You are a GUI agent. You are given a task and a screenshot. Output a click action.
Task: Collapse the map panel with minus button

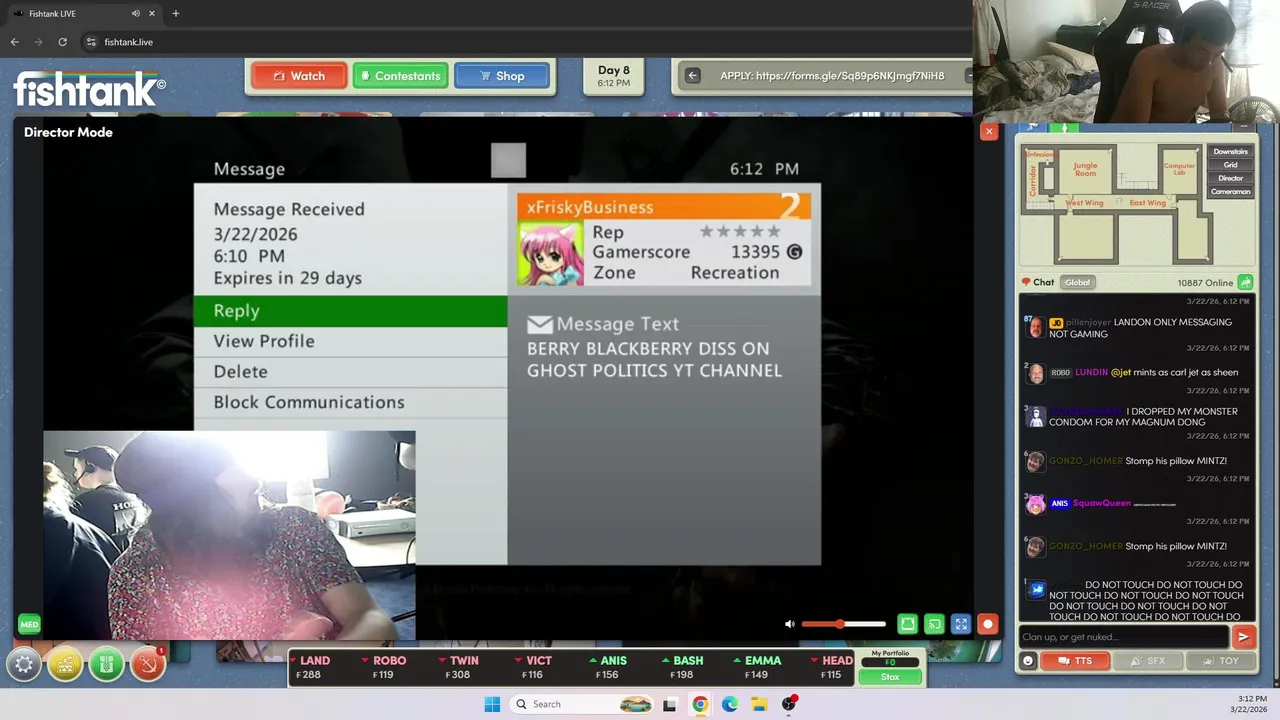click(x=1243, y=128)
